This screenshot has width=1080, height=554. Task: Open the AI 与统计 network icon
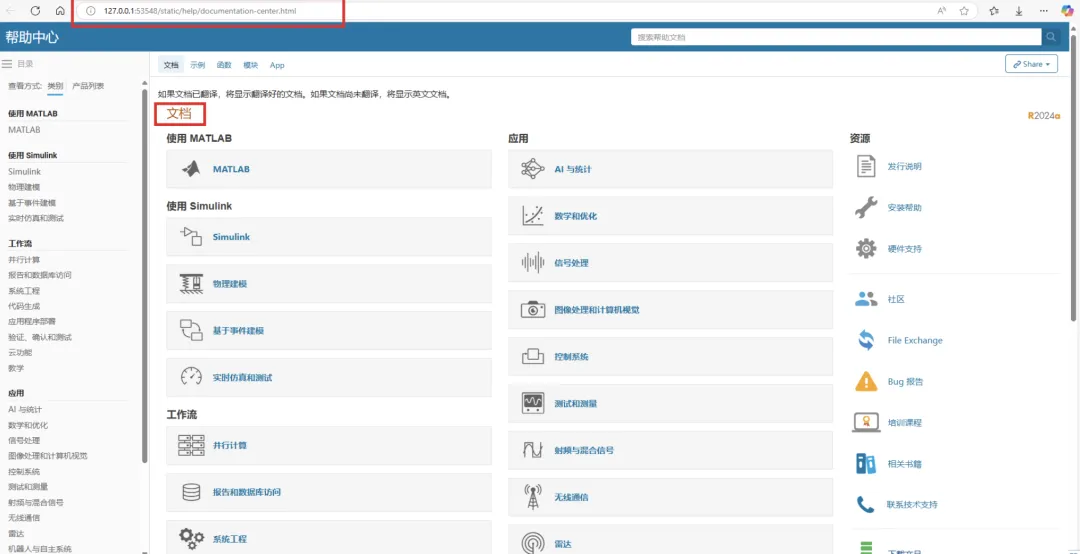[532, 169]
